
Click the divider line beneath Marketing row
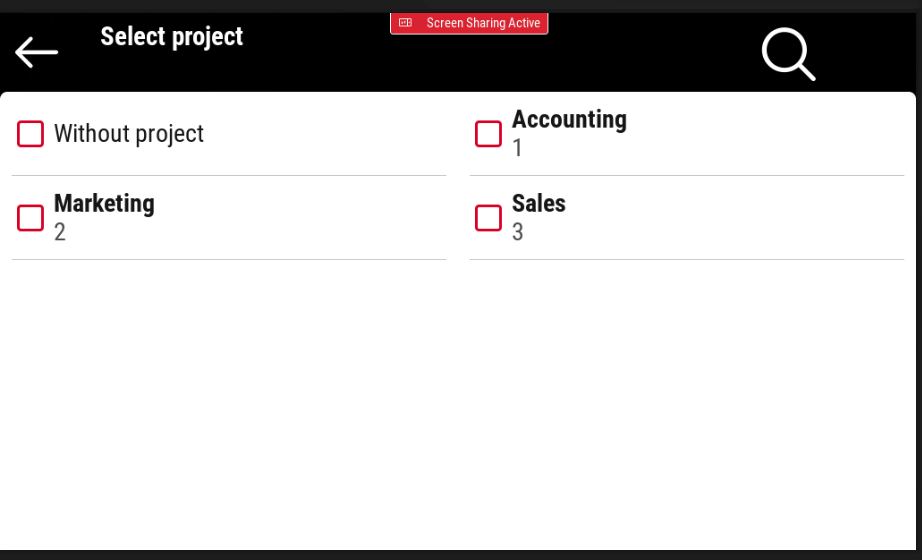coord(229,260)
